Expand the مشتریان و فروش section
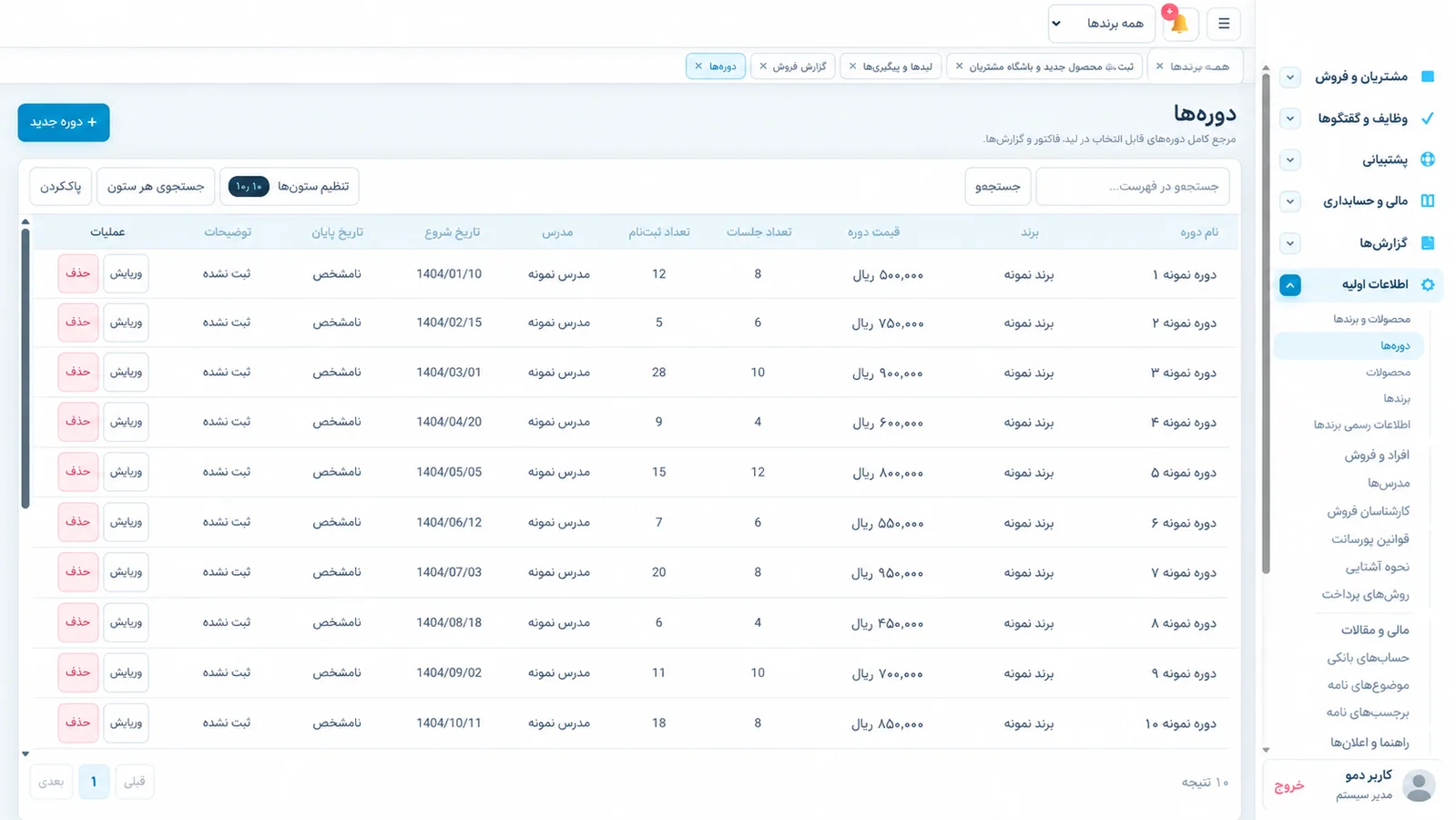Screen dimensions: 1456x820 click(1290, 77)
